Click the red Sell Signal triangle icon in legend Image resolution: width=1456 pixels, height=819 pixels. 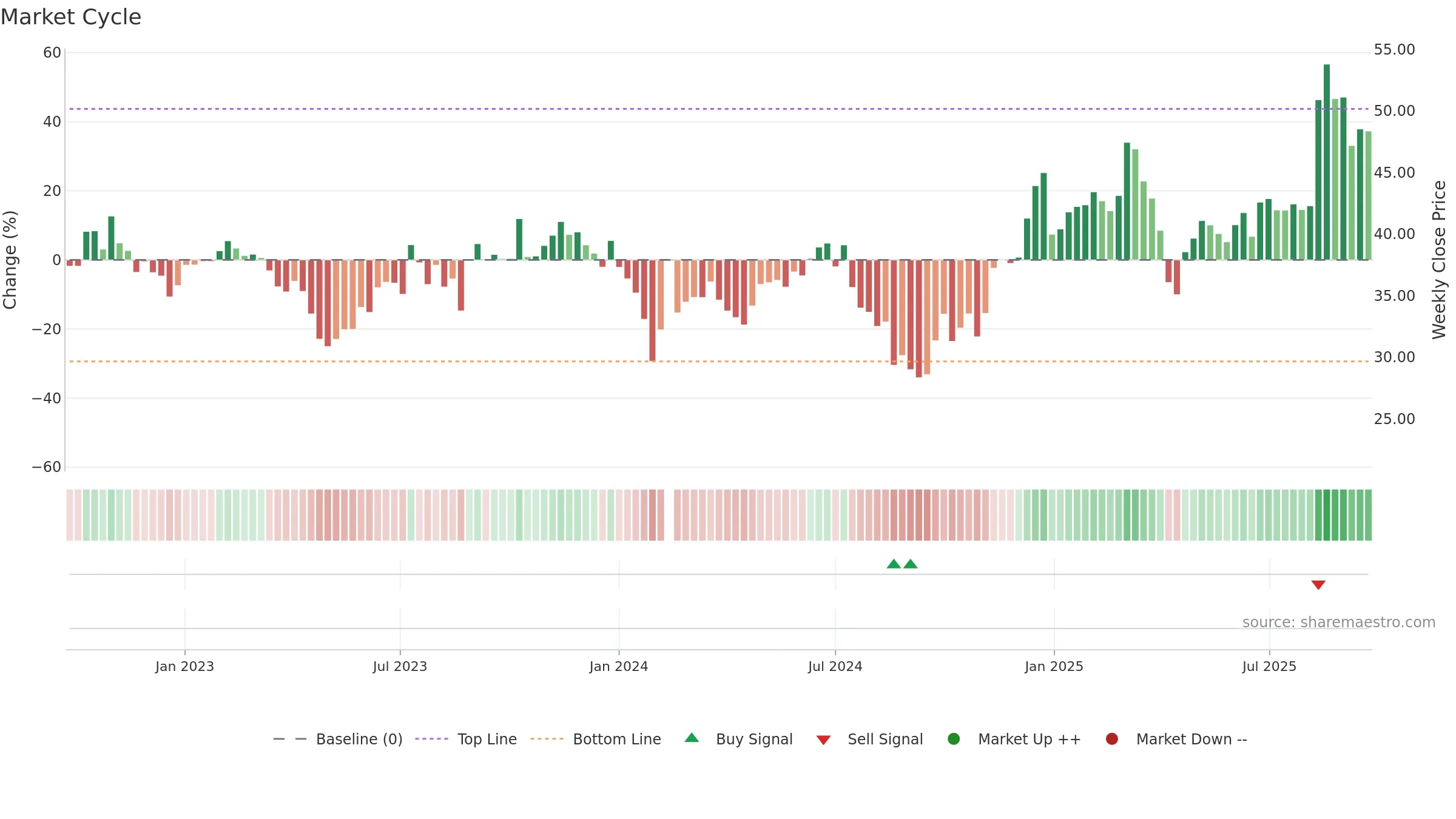coord(823,740)
